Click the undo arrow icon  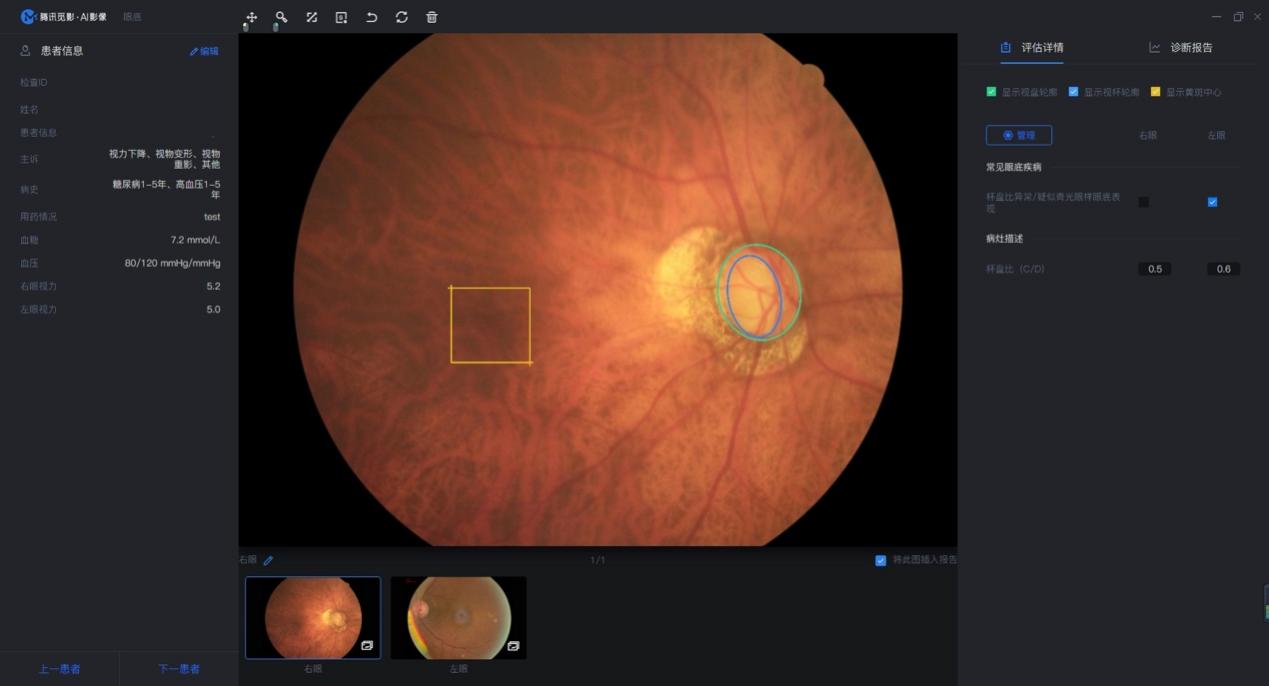point(371,17)
